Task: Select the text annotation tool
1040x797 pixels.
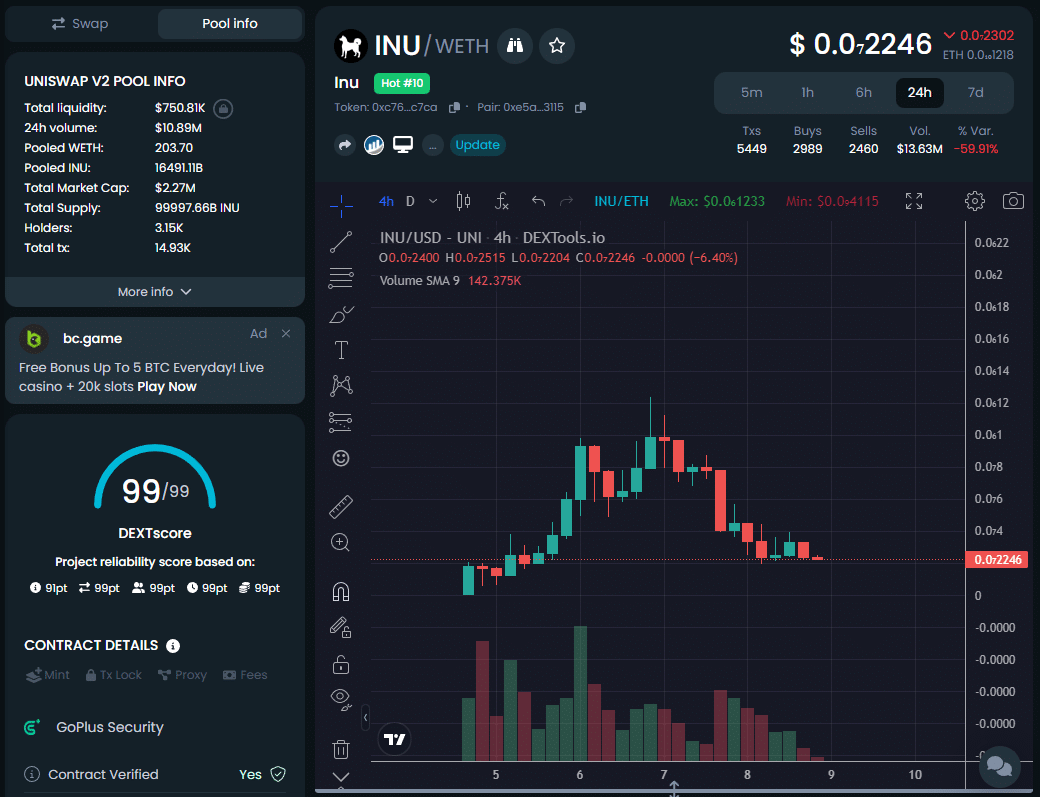Action: pyautogui.click(x=341, y=350)
